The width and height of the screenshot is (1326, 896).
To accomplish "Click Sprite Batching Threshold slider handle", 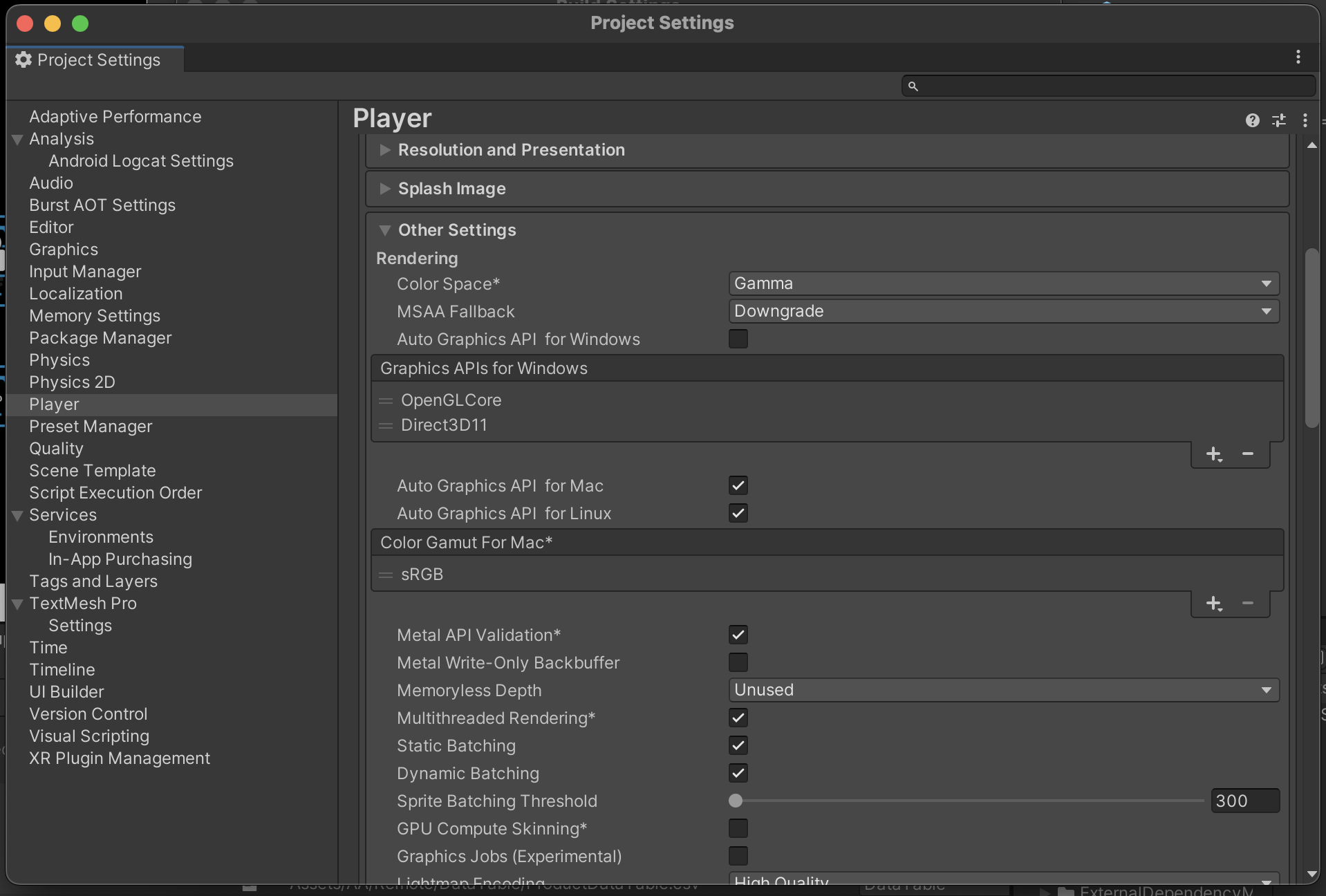I will click(736, 801).
